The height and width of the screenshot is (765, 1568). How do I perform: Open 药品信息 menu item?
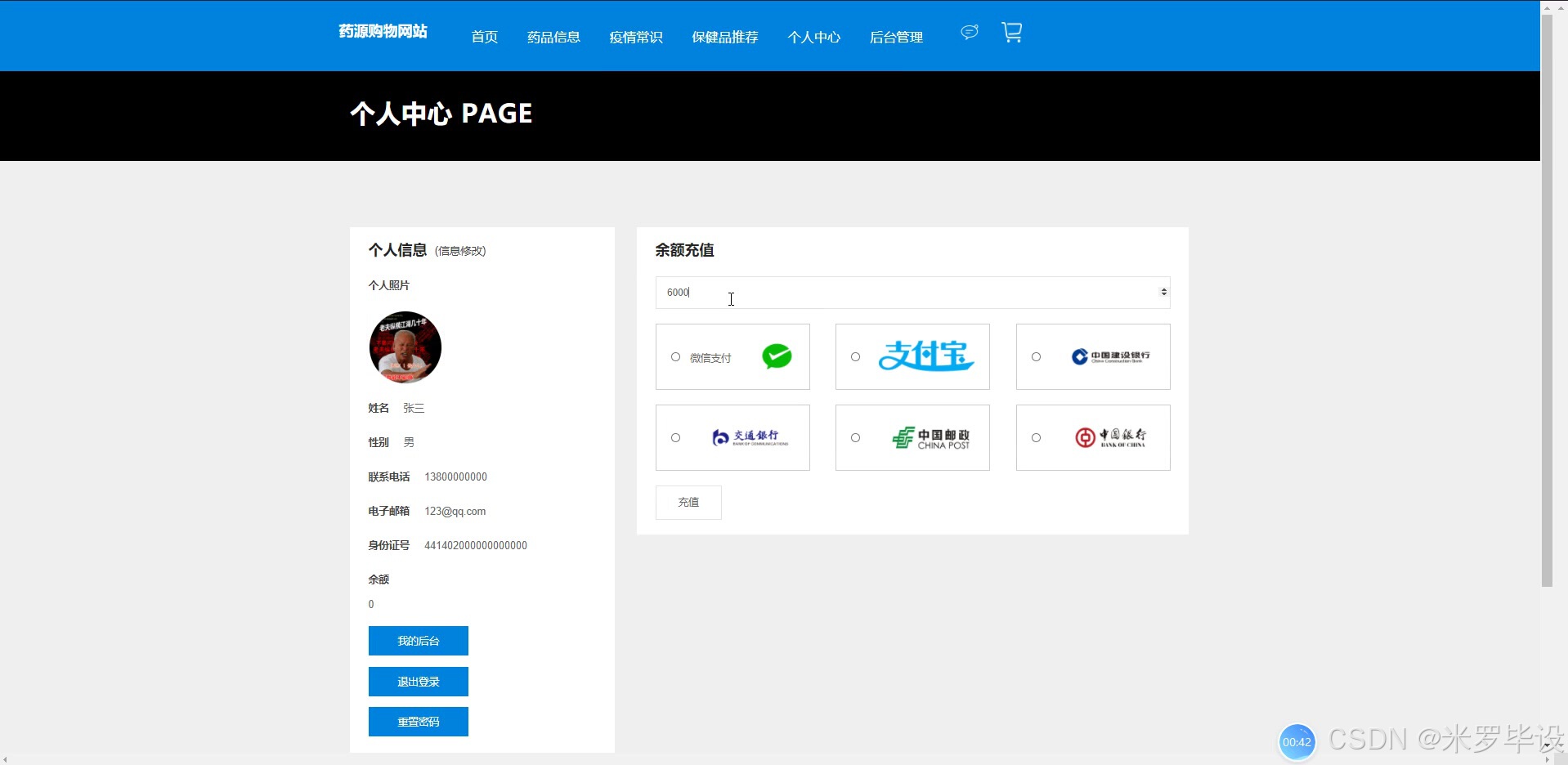click(553, 37)
